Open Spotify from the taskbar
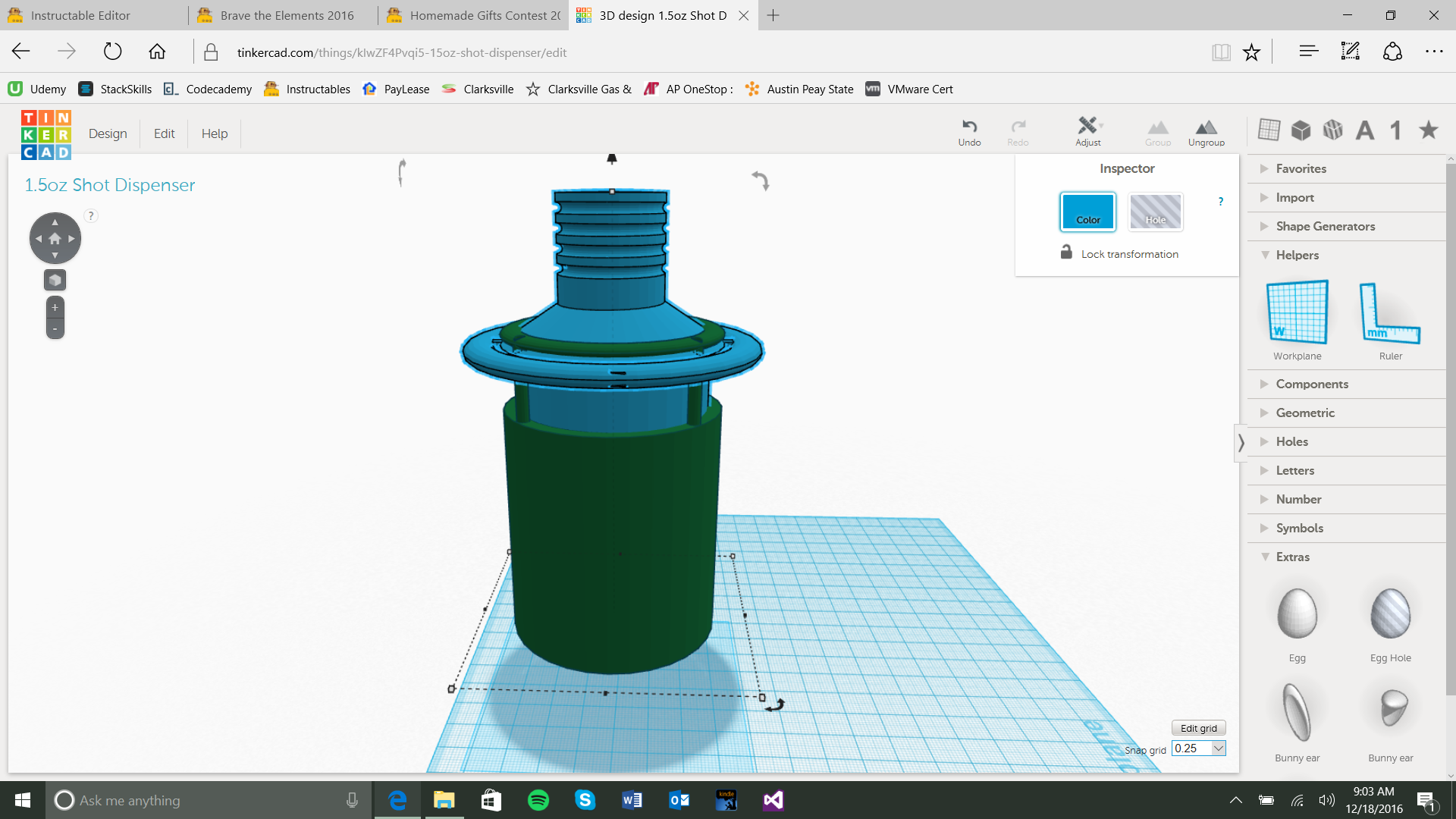The image size is (1456, 819). (x=538, y=800)
